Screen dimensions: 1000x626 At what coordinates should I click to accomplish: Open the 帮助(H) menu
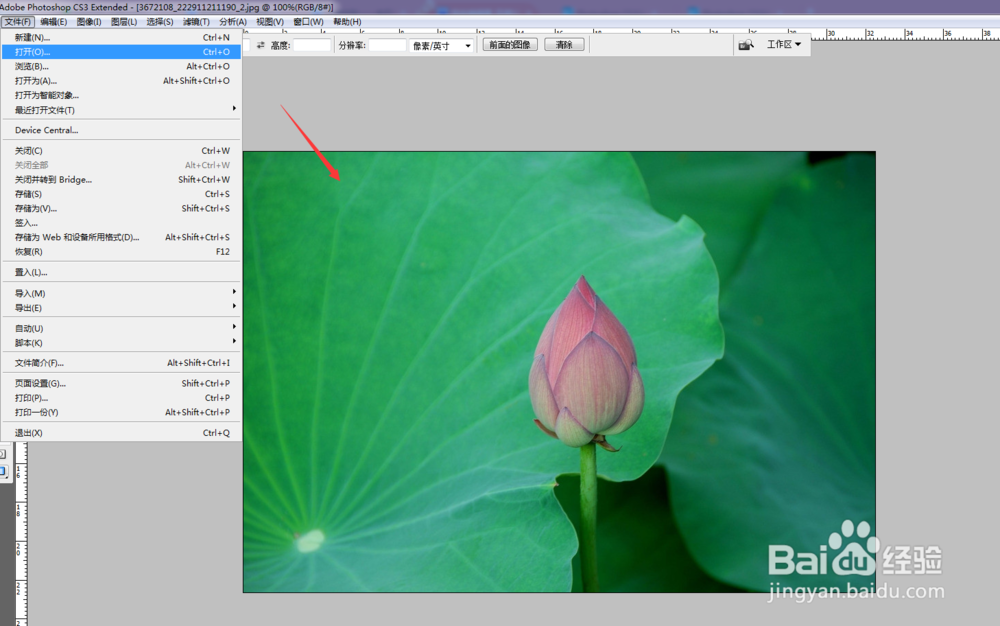point(347,22)
